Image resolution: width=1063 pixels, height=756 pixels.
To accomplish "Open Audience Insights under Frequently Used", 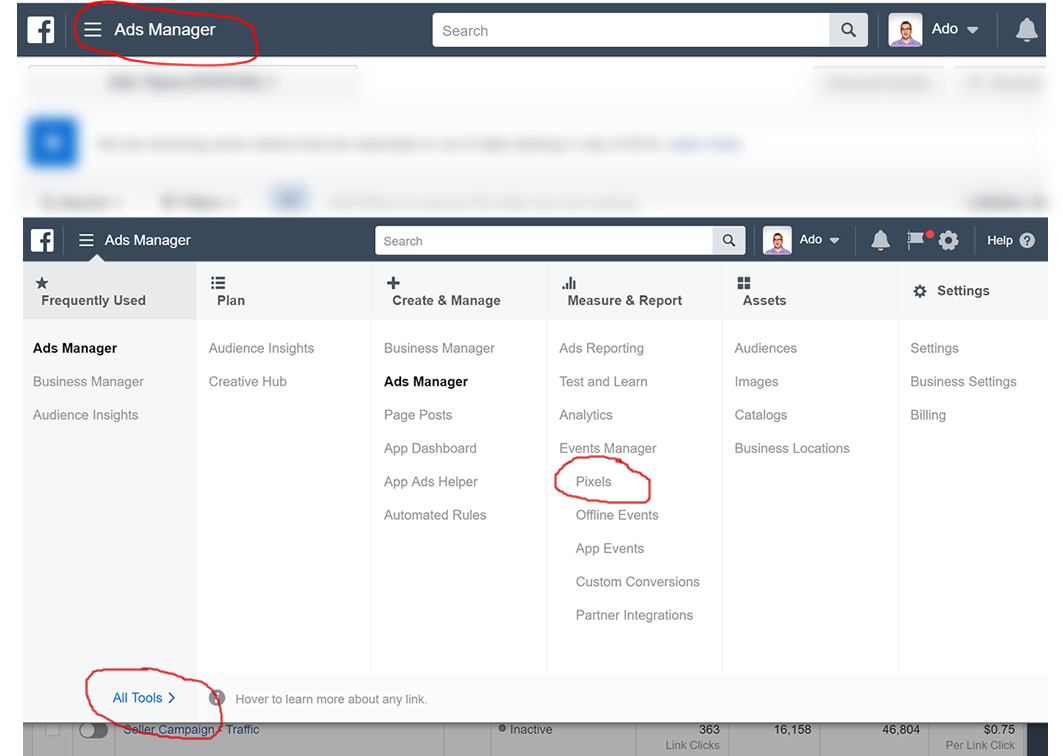I will tap(85, 415).
